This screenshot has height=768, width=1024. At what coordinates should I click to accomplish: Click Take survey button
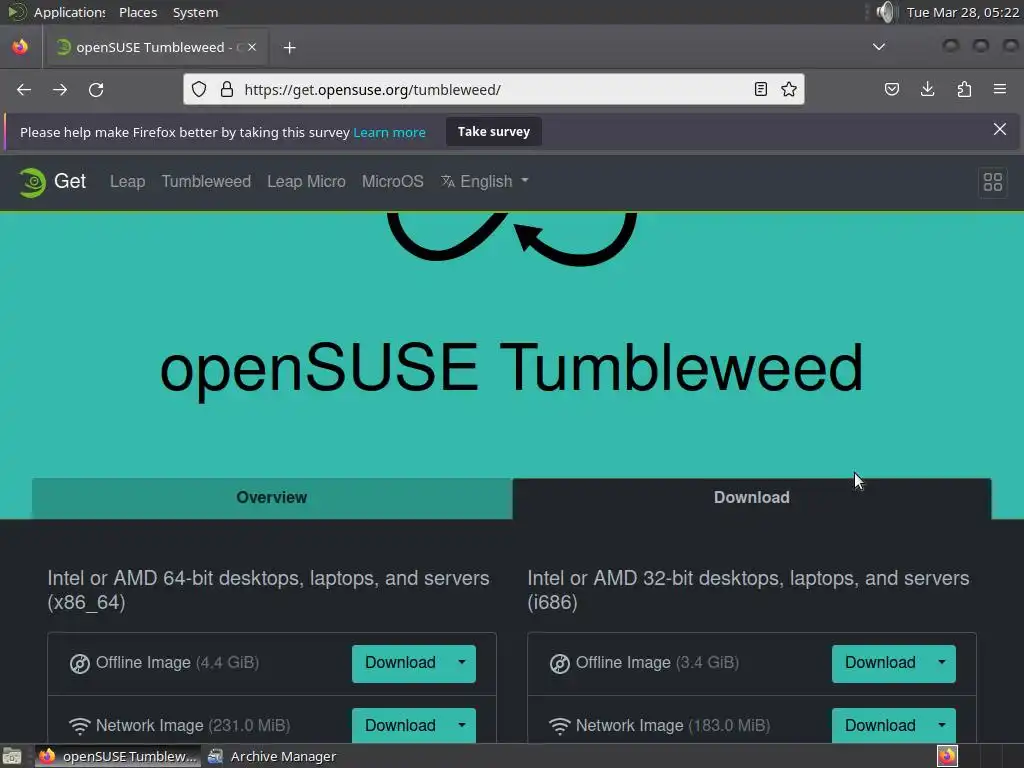494,131
